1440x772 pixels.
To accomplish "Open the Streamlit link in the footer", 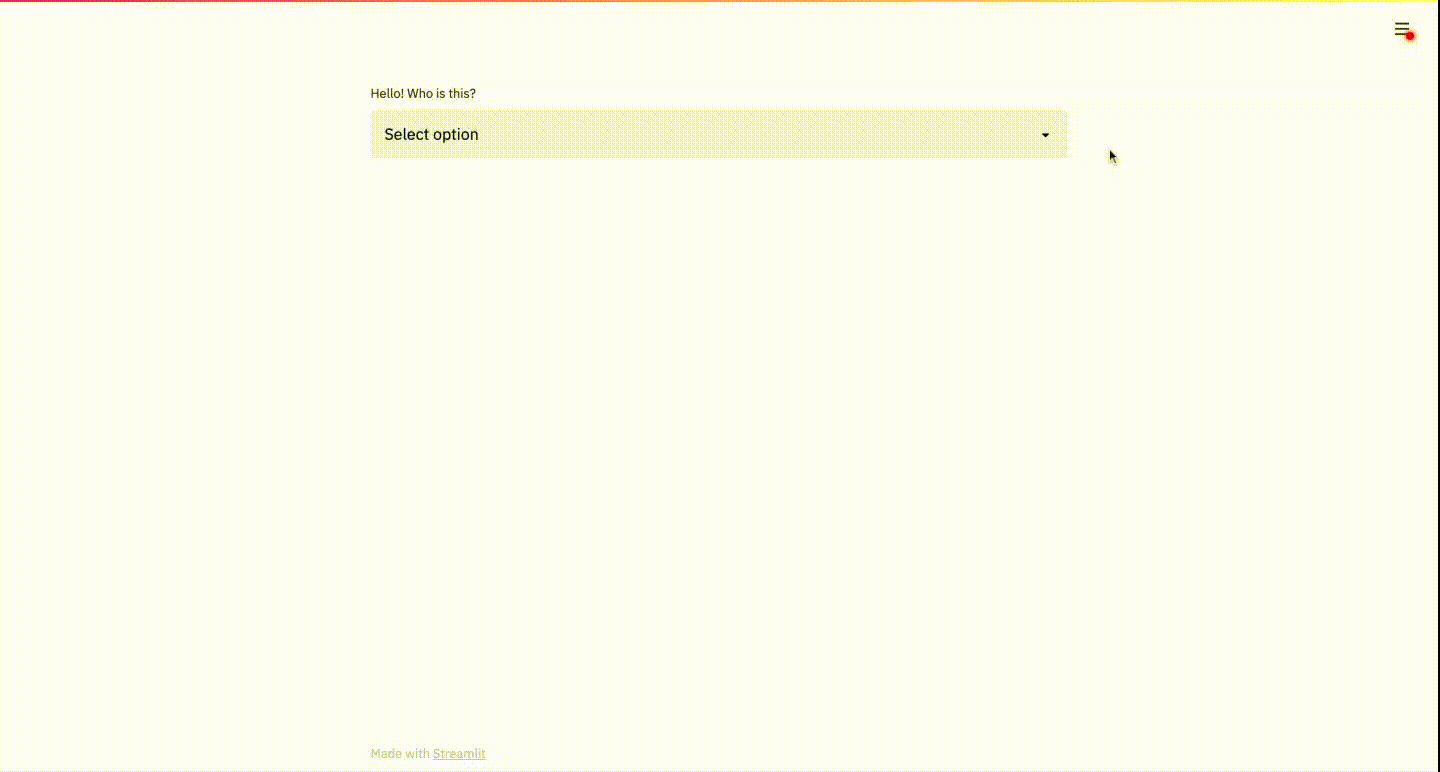I will [459, 754].
